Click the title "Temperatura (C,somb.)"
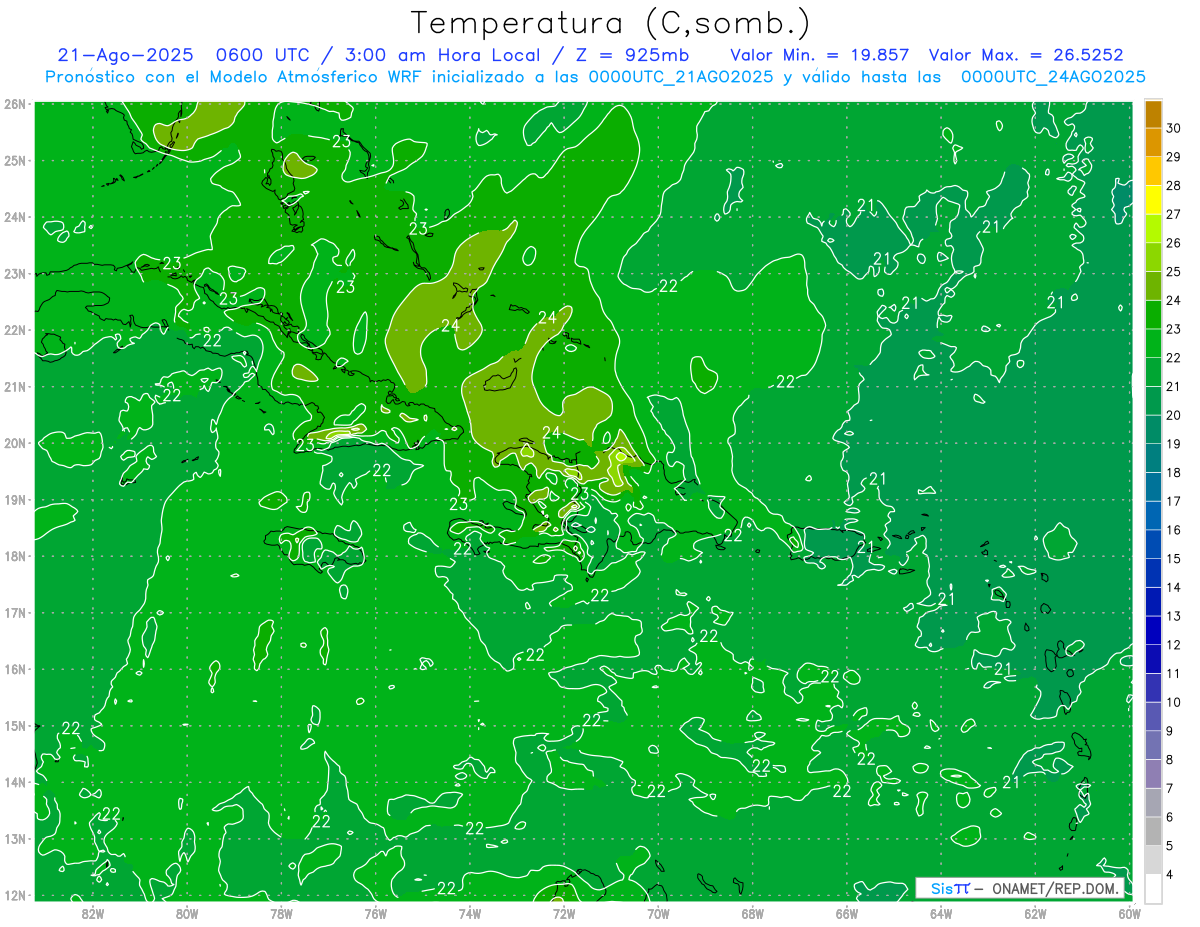The width and height of the screenshot is (1200, 927). click(x=610, y=23)
